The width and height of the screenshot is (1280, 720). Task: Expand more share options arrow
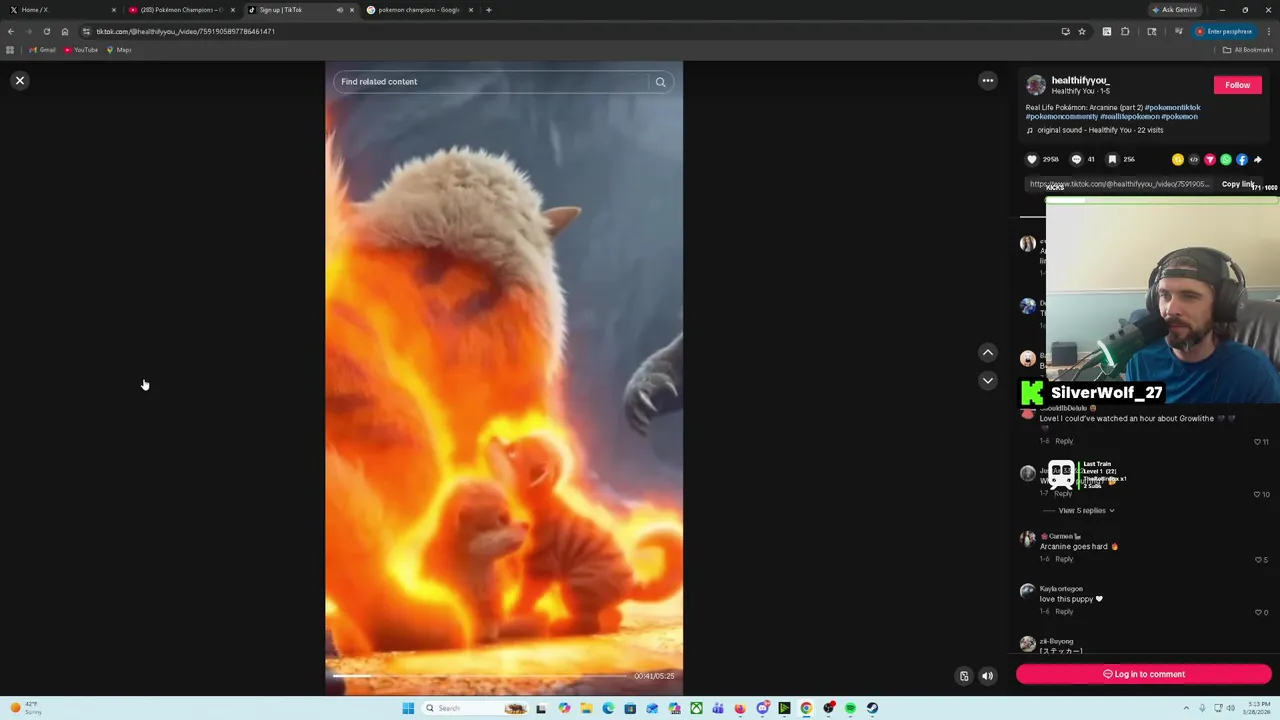1258,159
